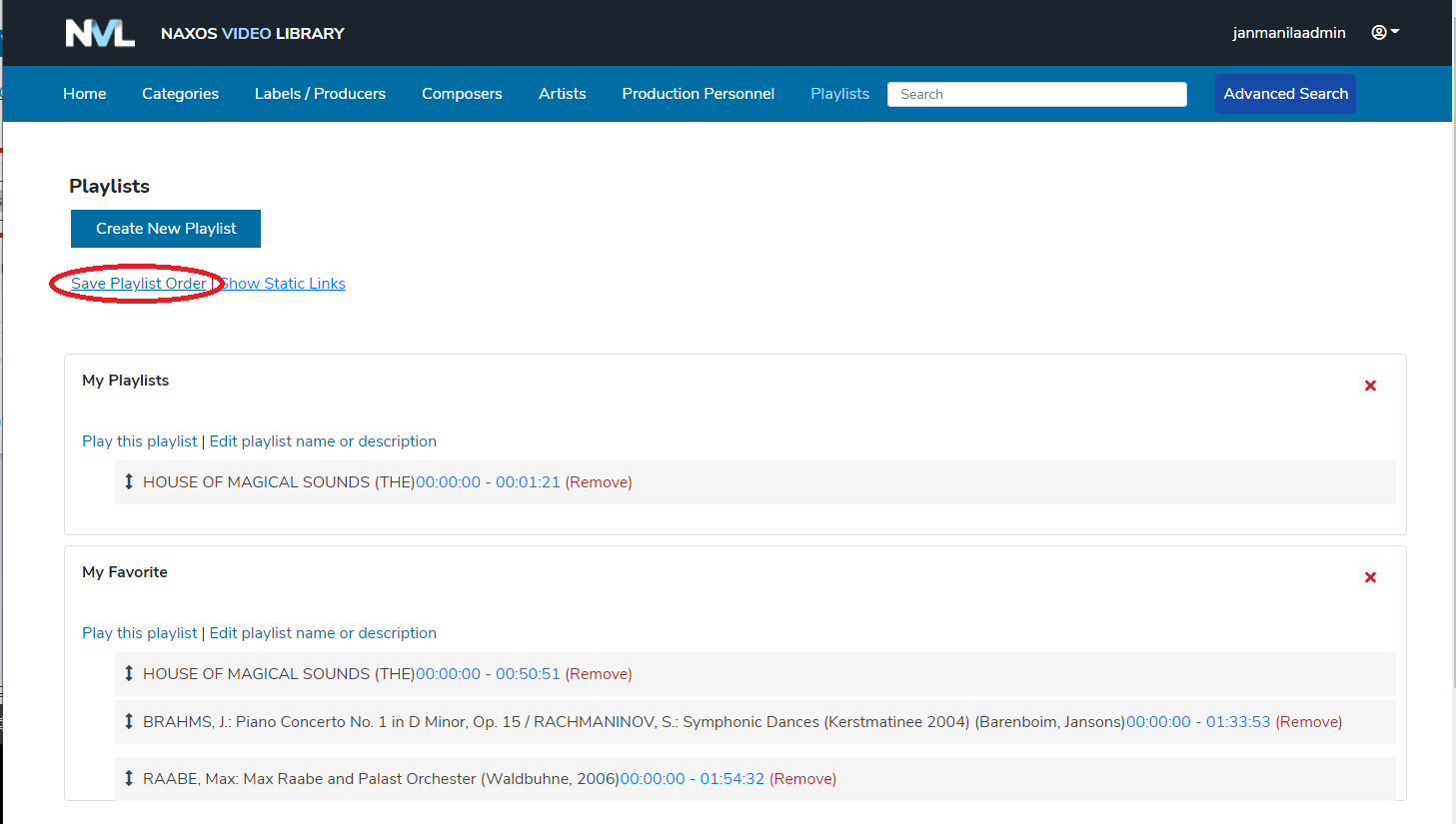Delete the My Favorite playlist with red X
The width and height of the screenshot is (1456, 824).
click(1370, 577)
